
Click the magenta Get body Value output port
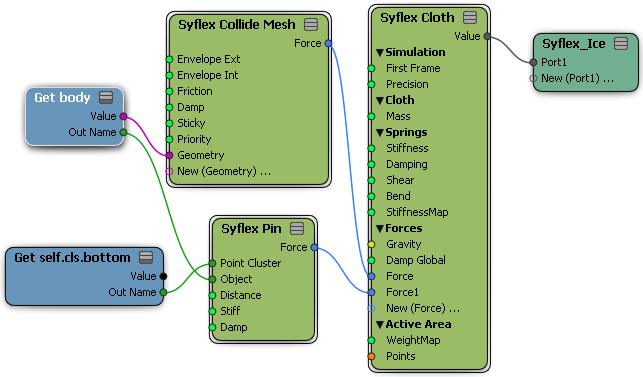click(x=123, y=117)
